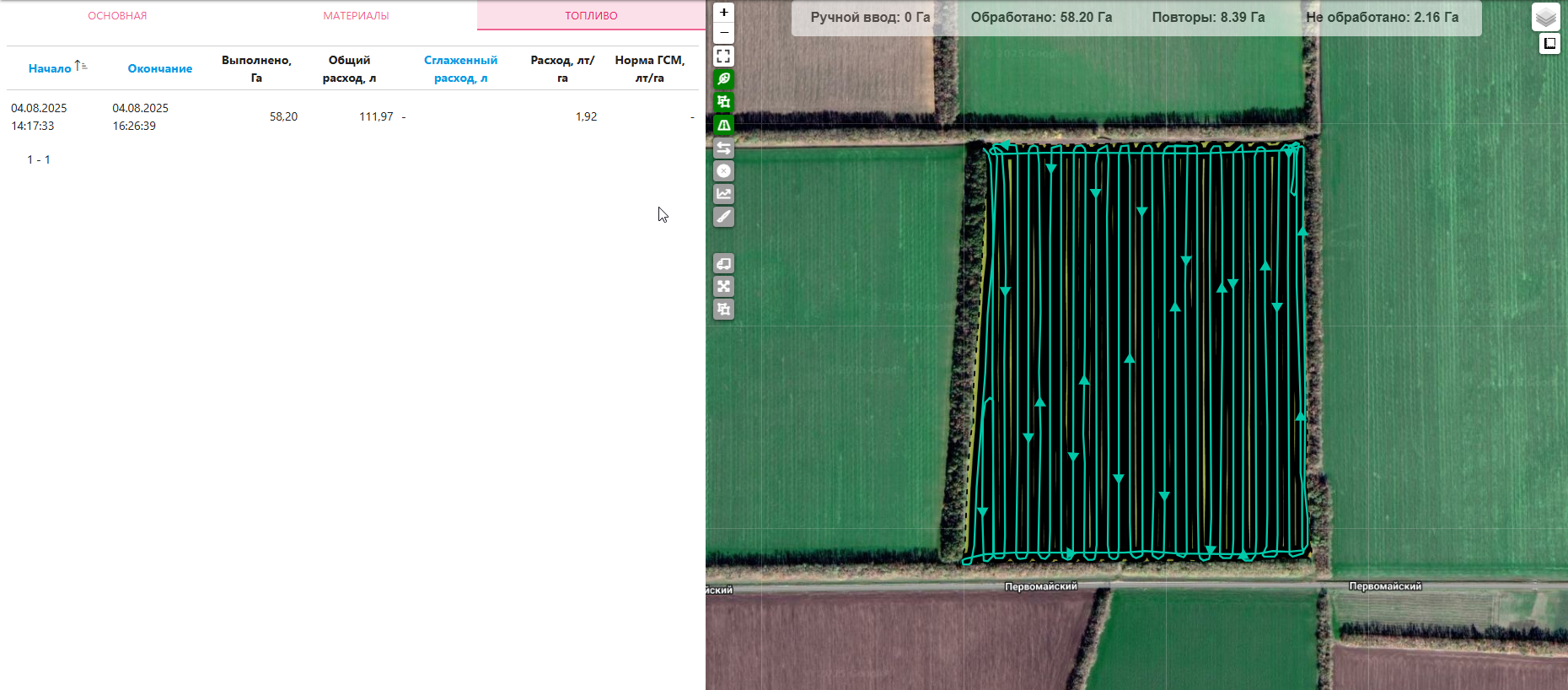Toggle the green field boundary button
The height and width of the screenshot is (690, 1568).
(723, 102)
